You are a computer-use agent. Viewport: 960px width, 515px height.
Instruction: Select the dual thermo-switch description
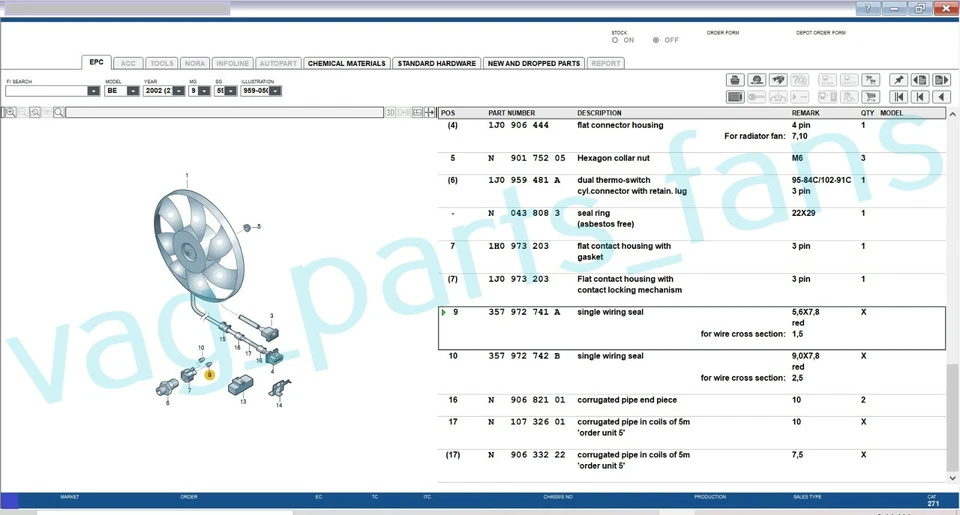(x=632, y=186)
